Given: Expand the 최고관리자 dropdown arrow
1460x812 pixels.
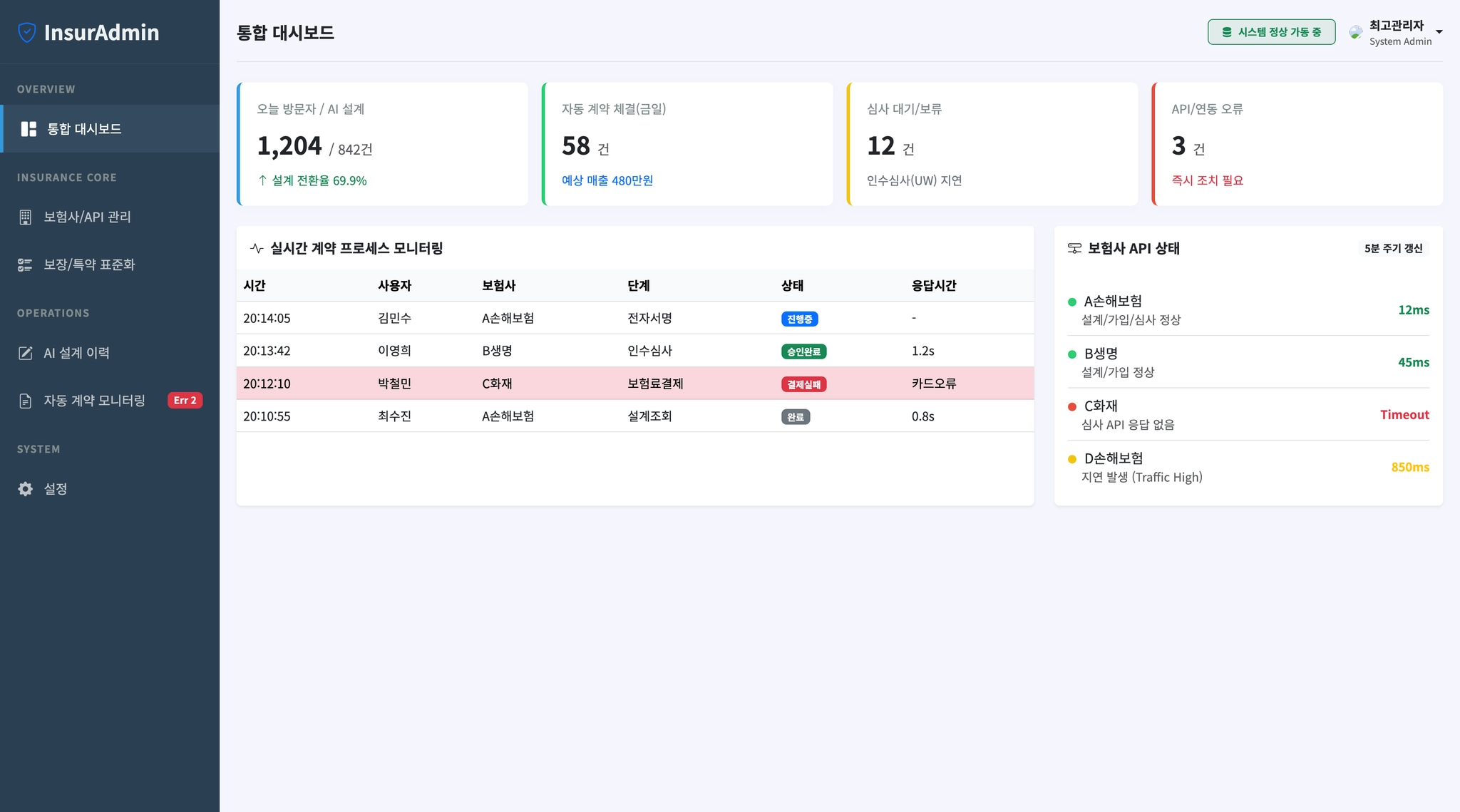Looking at the screenshot, I should click(x=1439, y=32).
